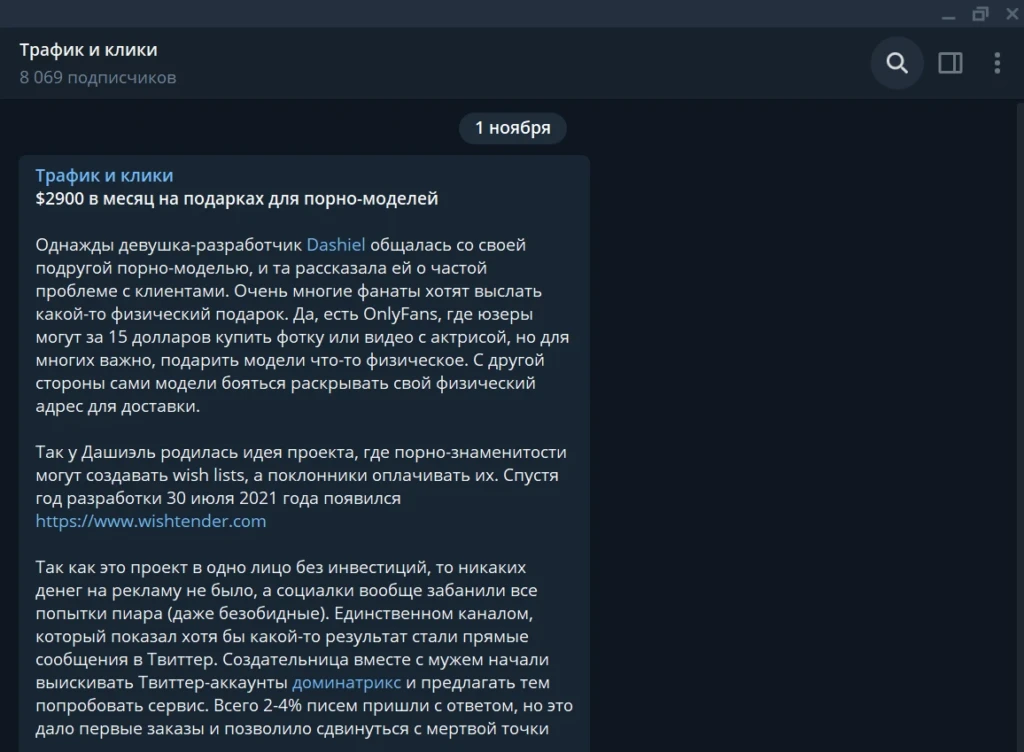Follow the blue доминатрикс link
The height and width of the screenshot is (752, 1024).
[346, 683]
